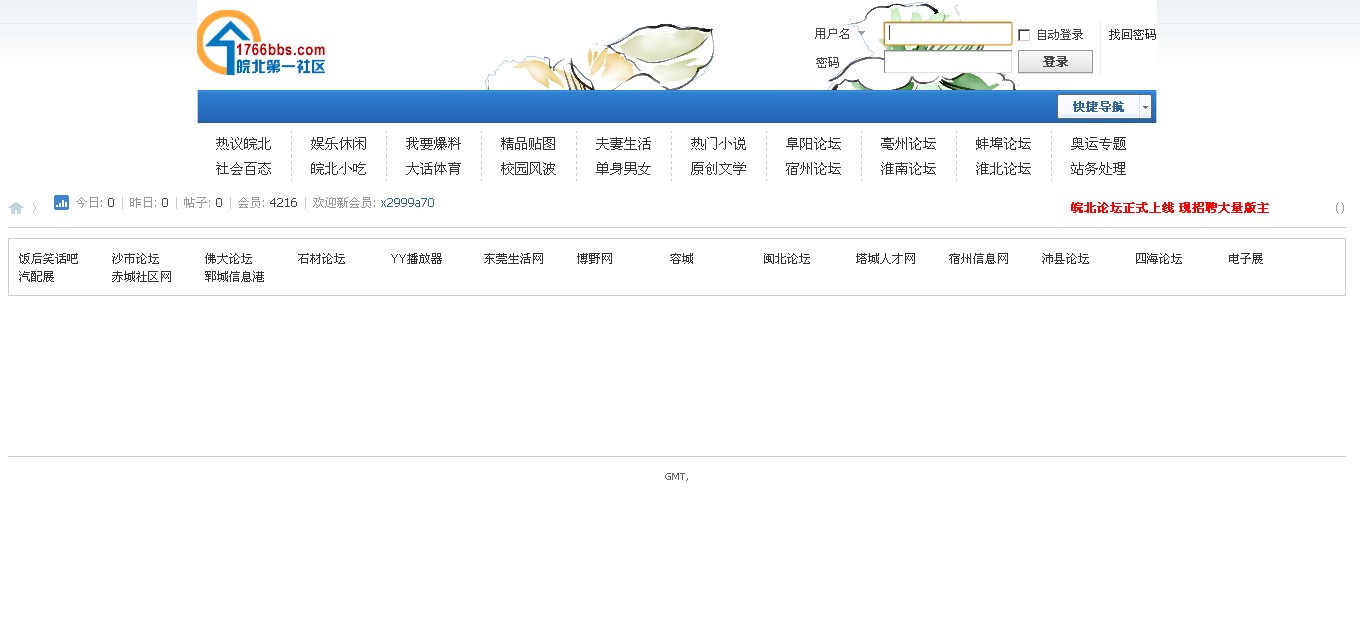Open friend link 塔城人才网
Viewport: 1360px width, 639px height.
pos(885,259)
